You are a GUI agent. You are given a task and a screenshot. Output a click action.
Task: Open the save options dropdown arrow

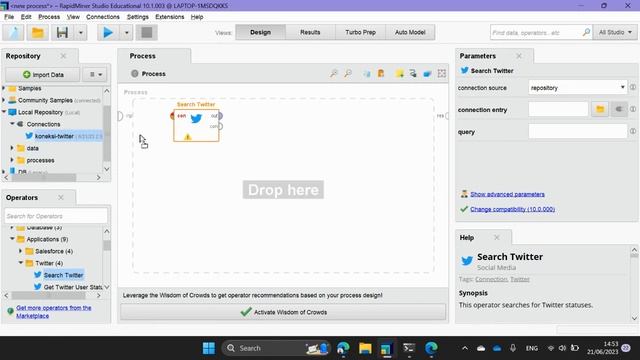(x=81, y=33)
